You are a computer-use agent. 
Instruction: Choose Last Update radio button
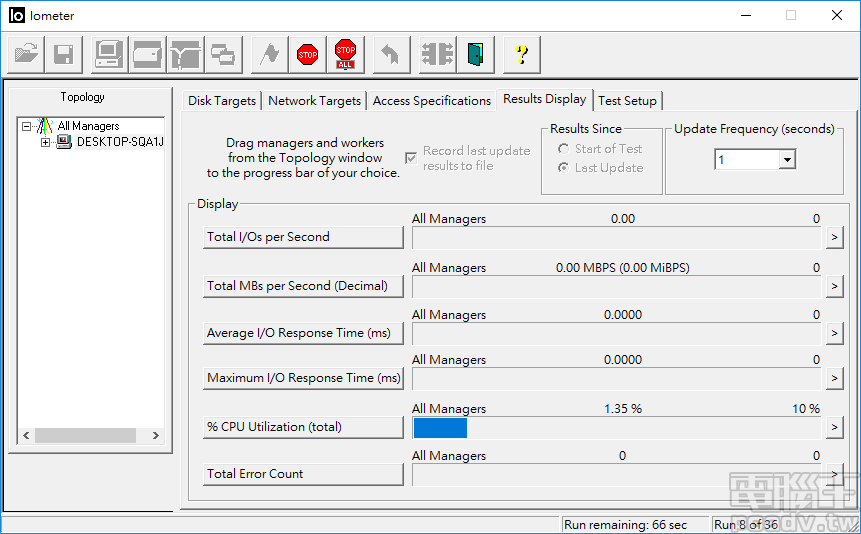click(x=563, y=168)
